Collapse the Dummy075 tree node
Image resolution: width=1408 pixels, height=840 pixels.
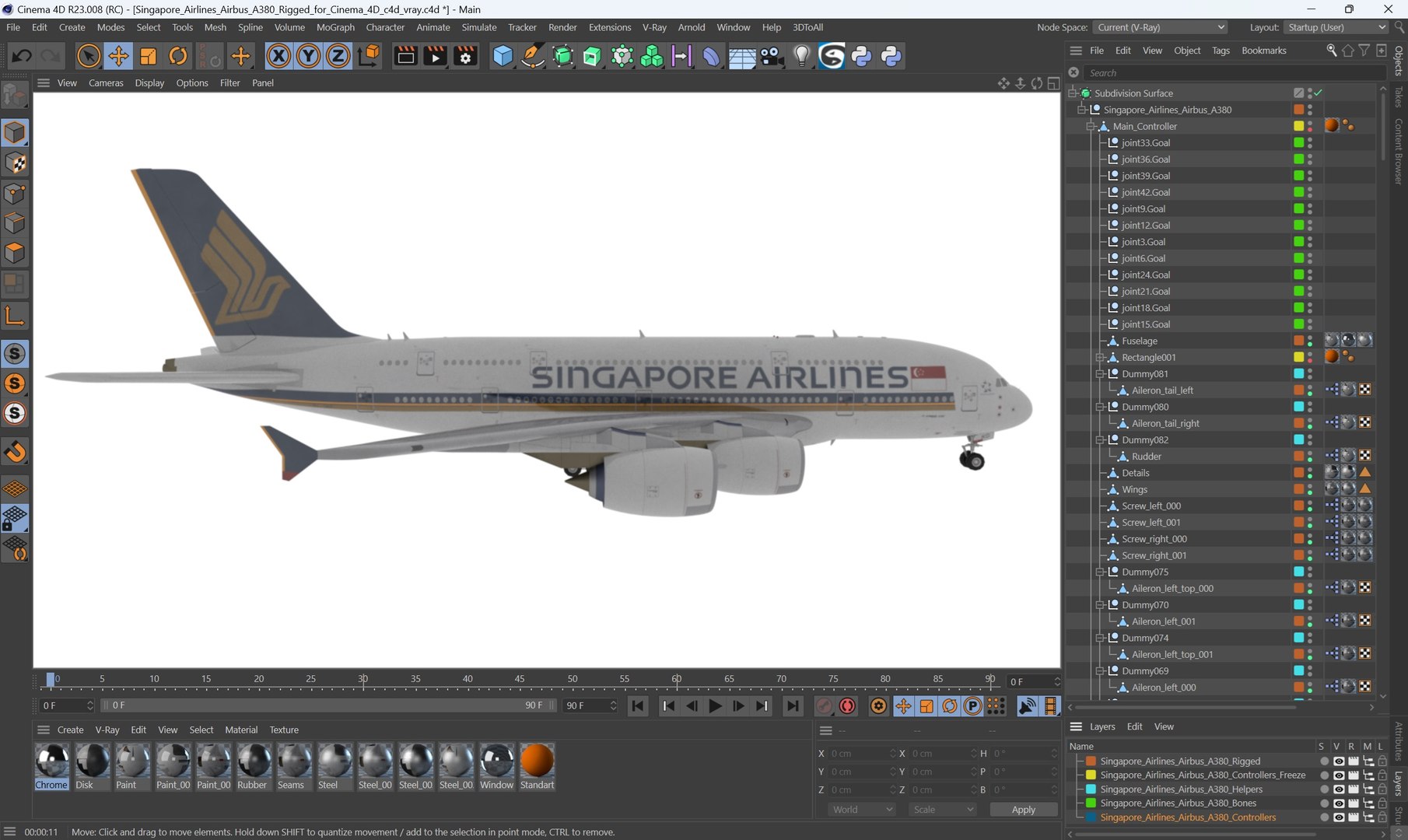[x=1101, y=572]
